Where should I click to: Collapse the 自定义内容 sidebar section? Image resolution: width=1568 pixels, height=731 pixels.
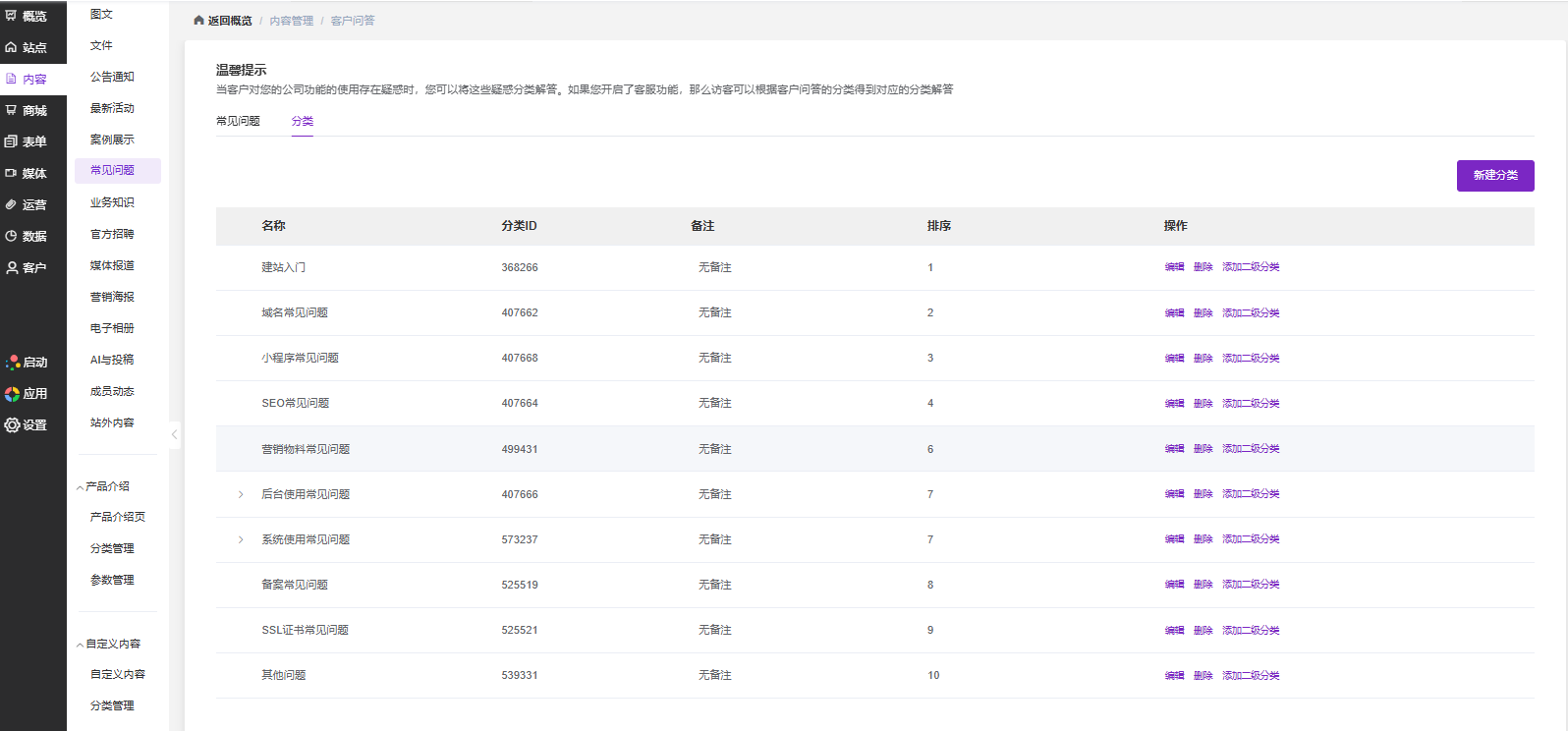[x=80, y=645]
